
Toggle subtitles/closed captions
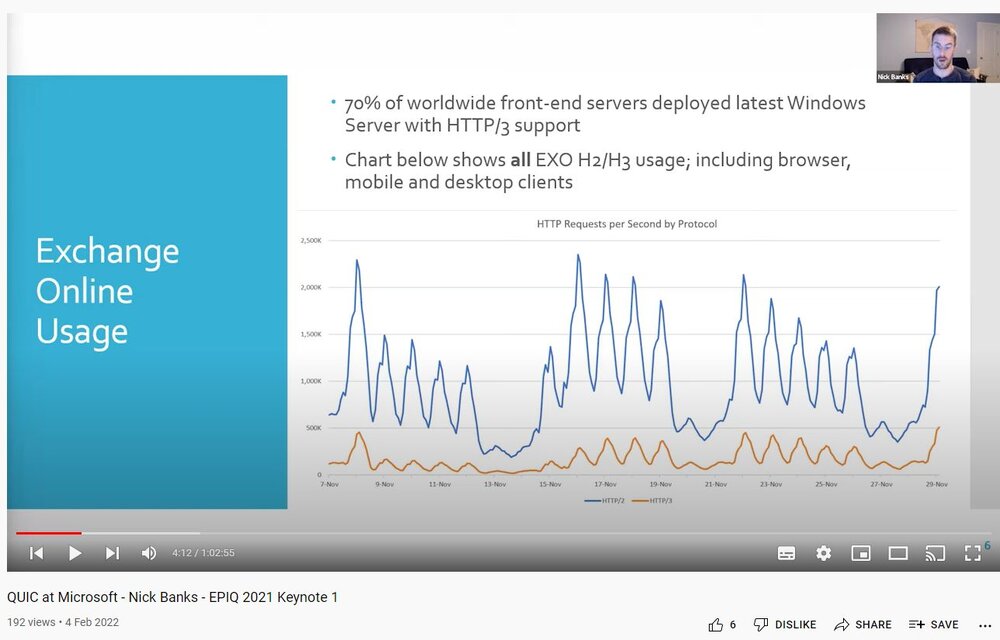(786, 553)
